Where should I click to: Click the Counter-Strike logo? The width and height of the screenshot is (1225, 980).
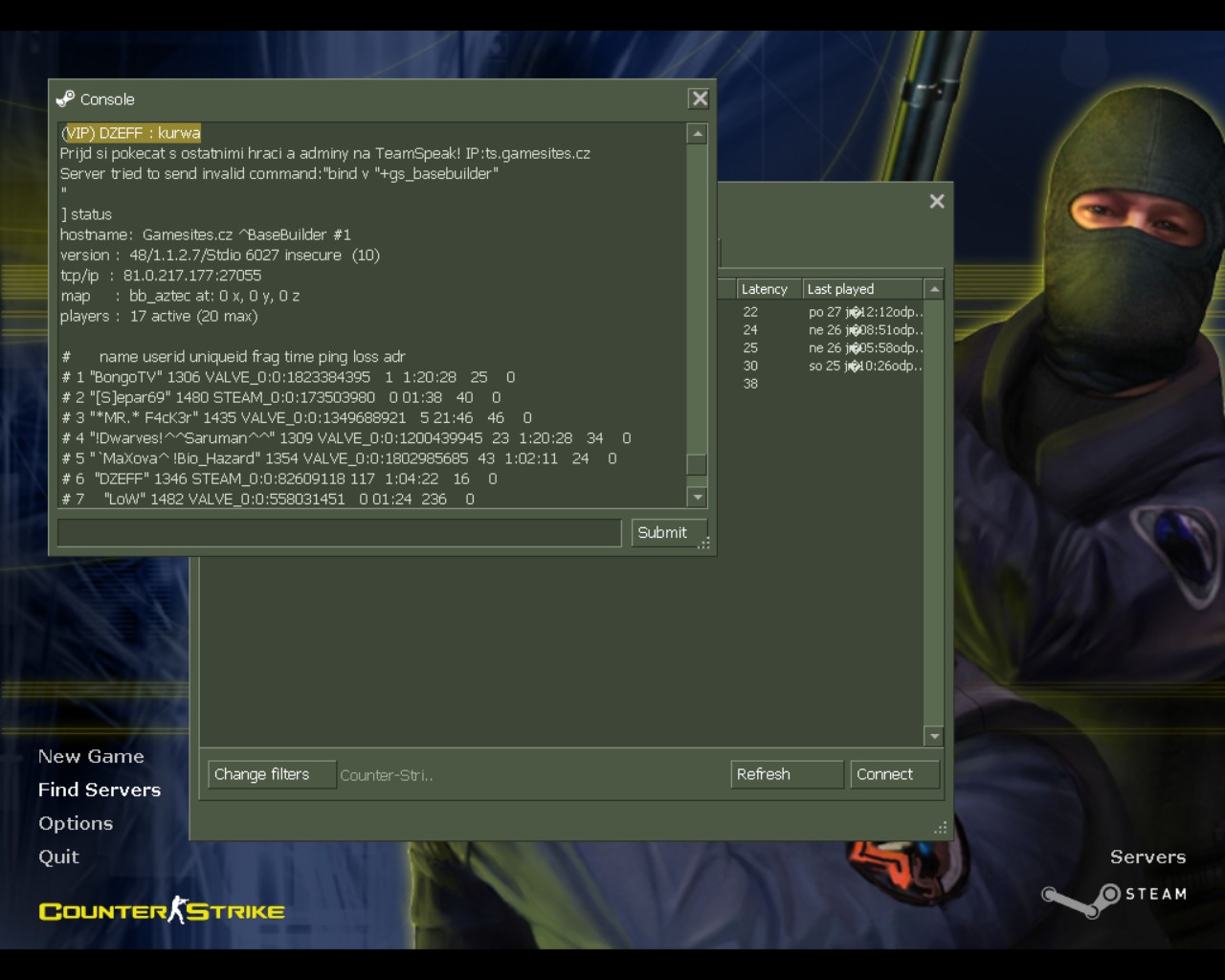(x=162, y=910)
